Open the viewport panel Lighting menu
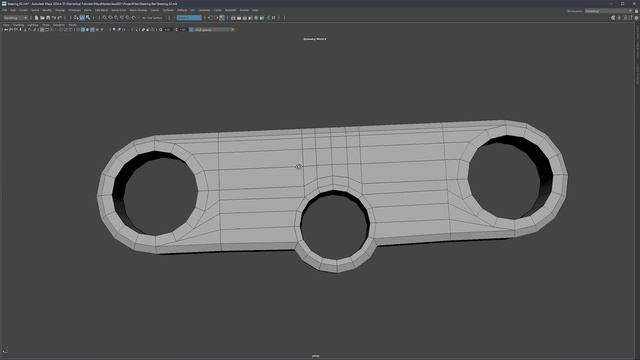Screen dimensions: 640x360 point(33,25)
